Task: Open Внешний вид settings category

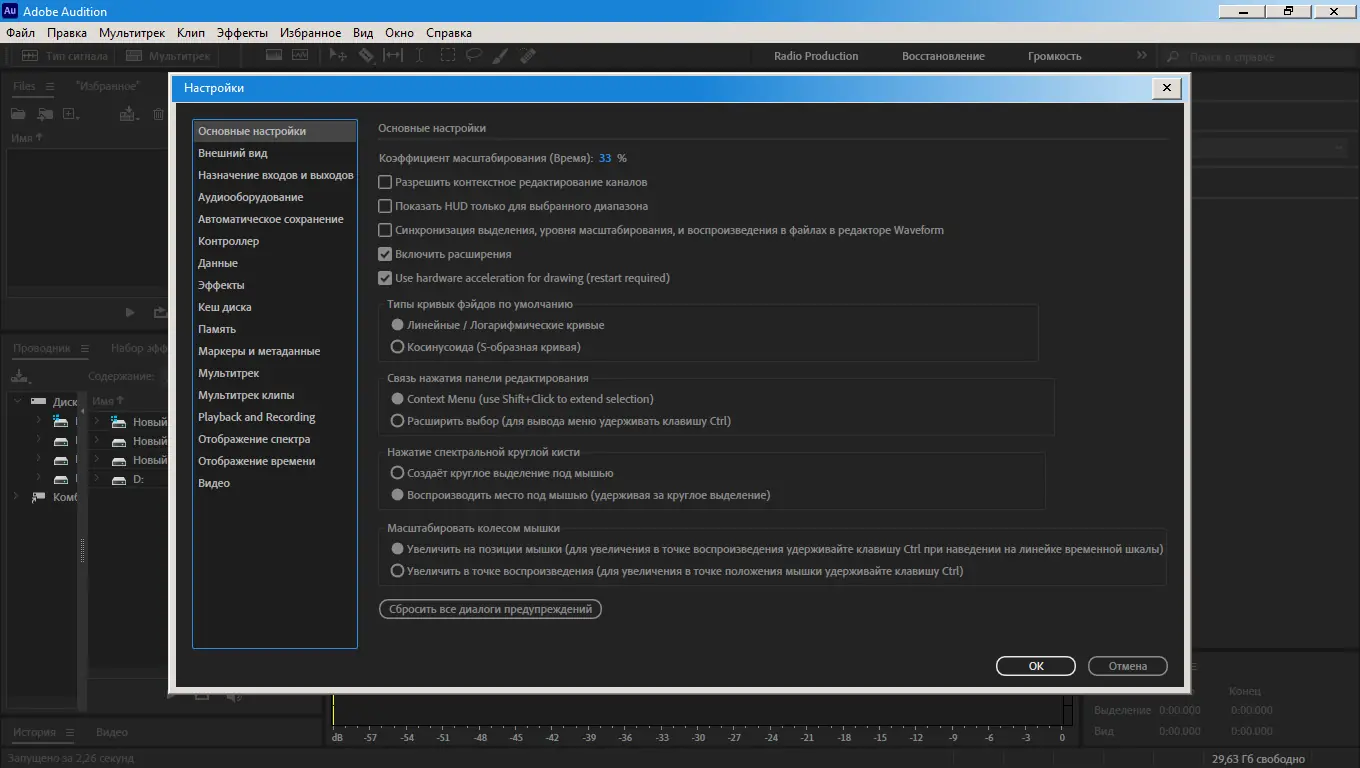Action: [x=274, y=153]
